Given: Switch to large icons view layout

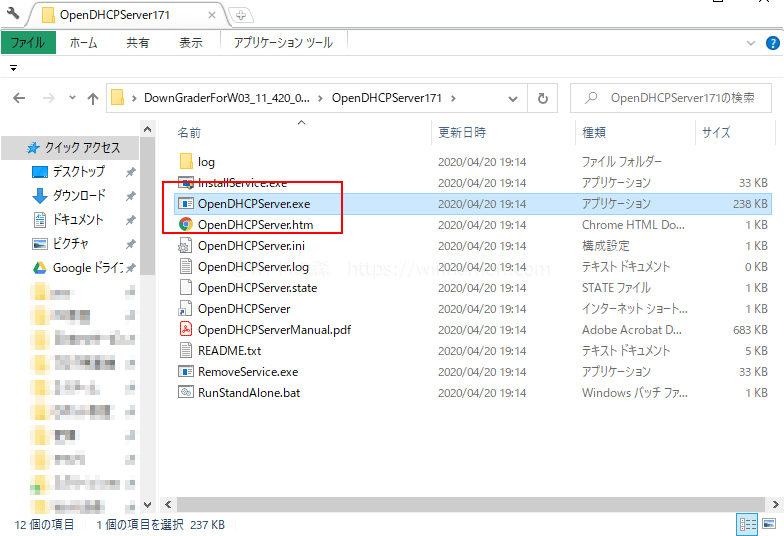Looking at the screenshot, I should [770, 524].
